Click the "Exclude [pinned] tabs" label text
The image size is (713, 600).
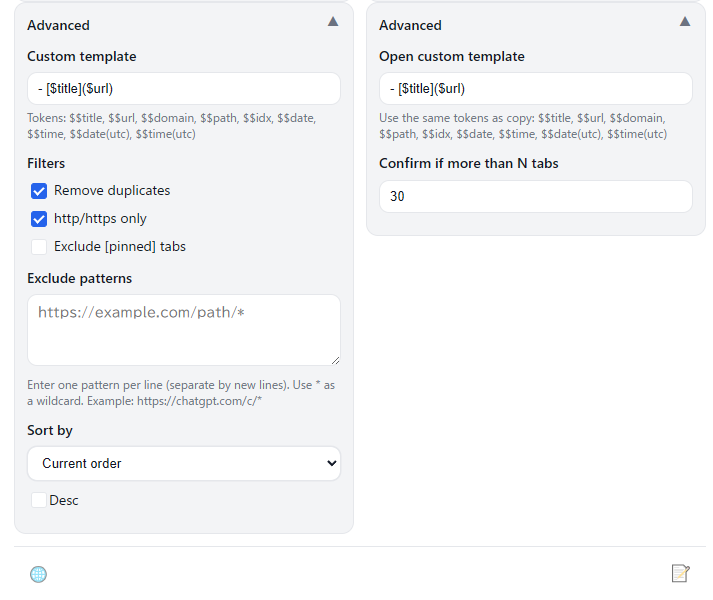point(120,247)
